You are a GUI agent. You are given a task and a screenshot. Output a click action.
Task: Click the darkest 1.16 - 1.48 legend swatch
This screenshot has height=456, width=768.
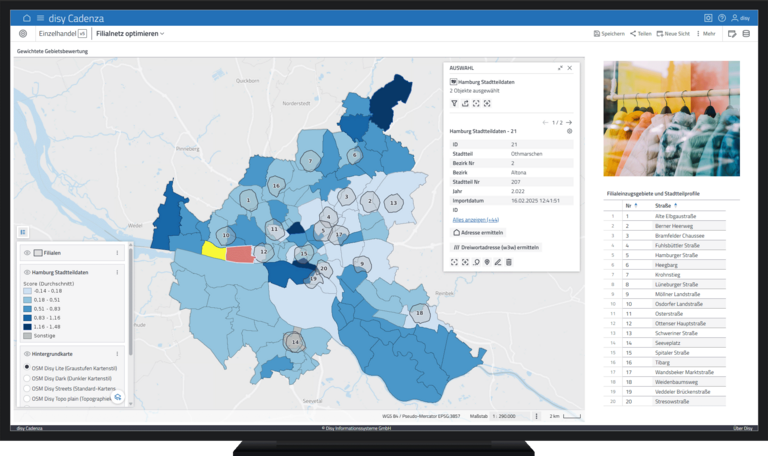pyautogui.click(x=27, y=326)
